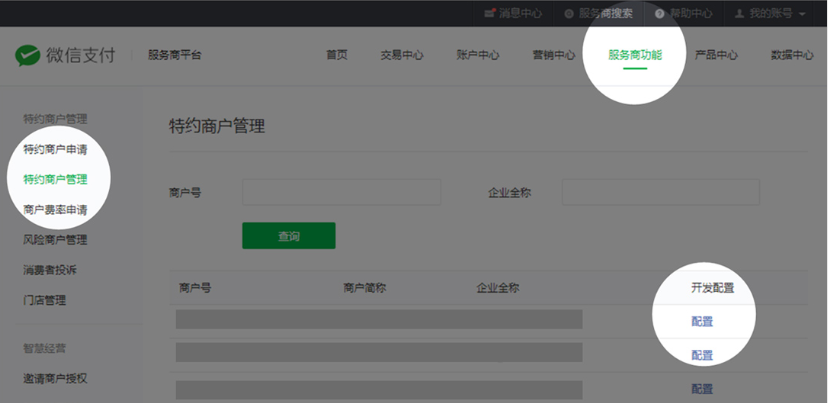Click the 服务商搜索 search icon
This screenshot has height=403, width=829.
pyautogui.click(x=569, y=14)
